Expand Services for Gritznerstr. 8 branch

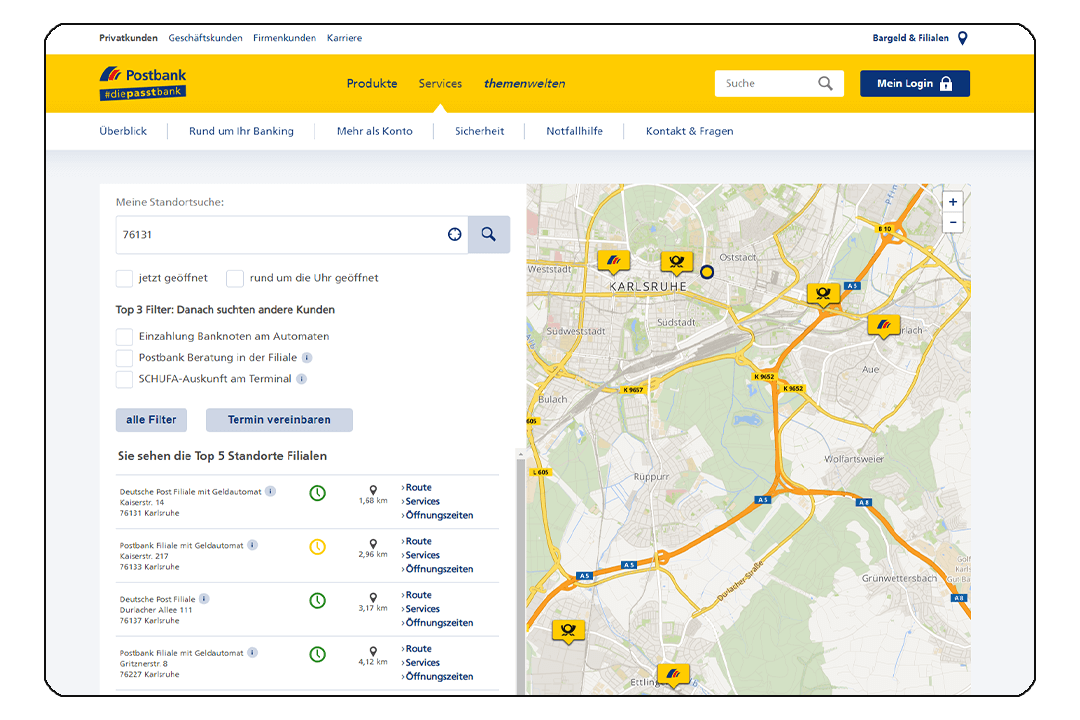tap(421, 662)
